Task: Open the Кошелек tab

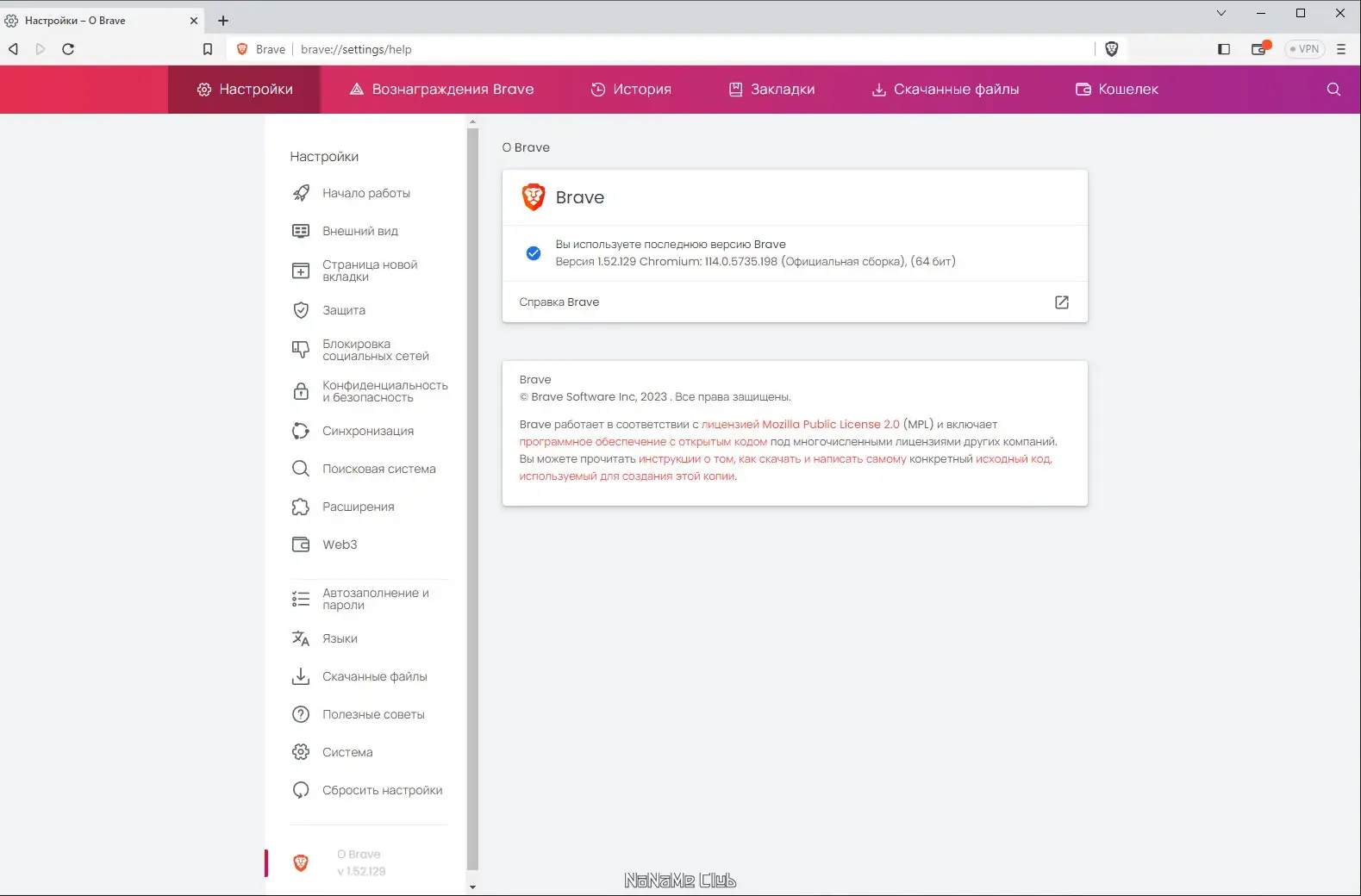Action: [1117, 90]
